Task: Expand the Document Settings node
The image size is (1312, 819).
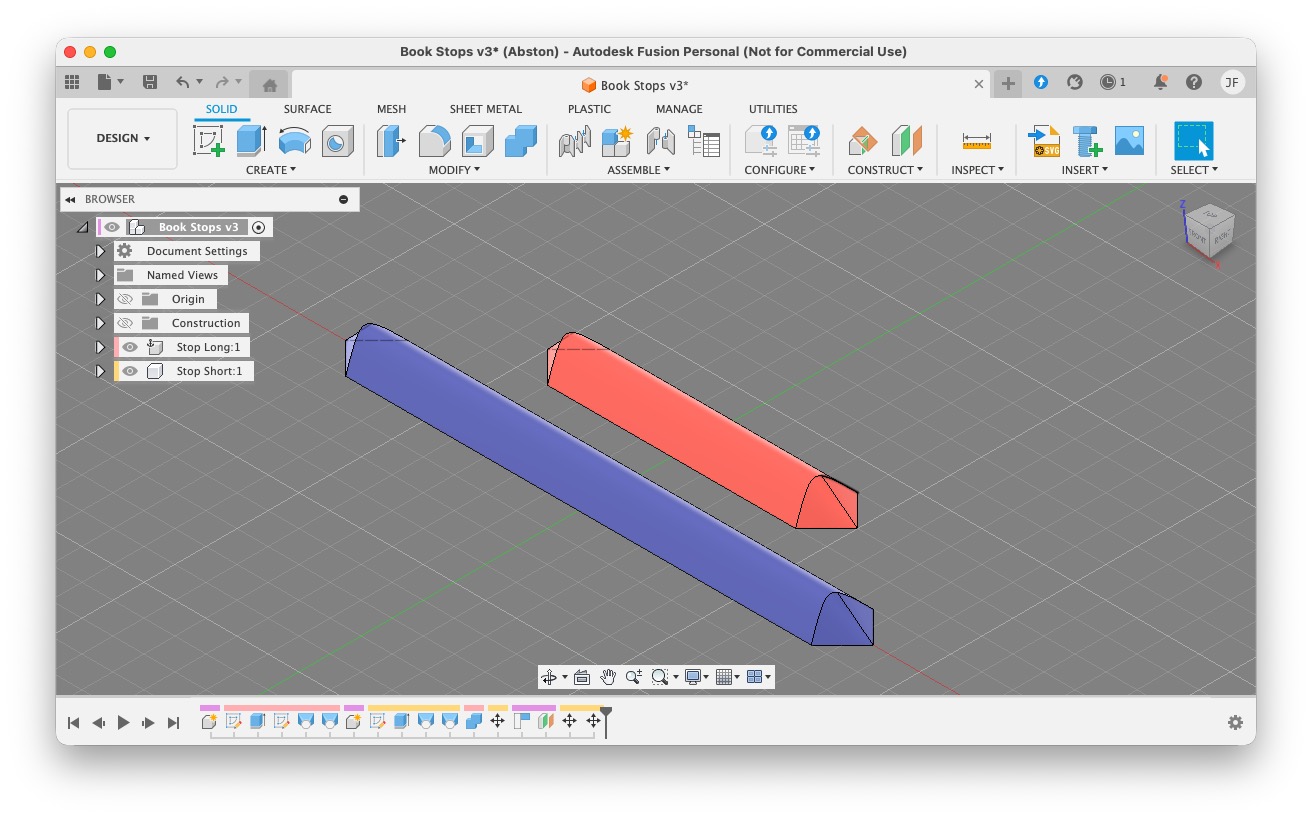Action: pos(100,251)
